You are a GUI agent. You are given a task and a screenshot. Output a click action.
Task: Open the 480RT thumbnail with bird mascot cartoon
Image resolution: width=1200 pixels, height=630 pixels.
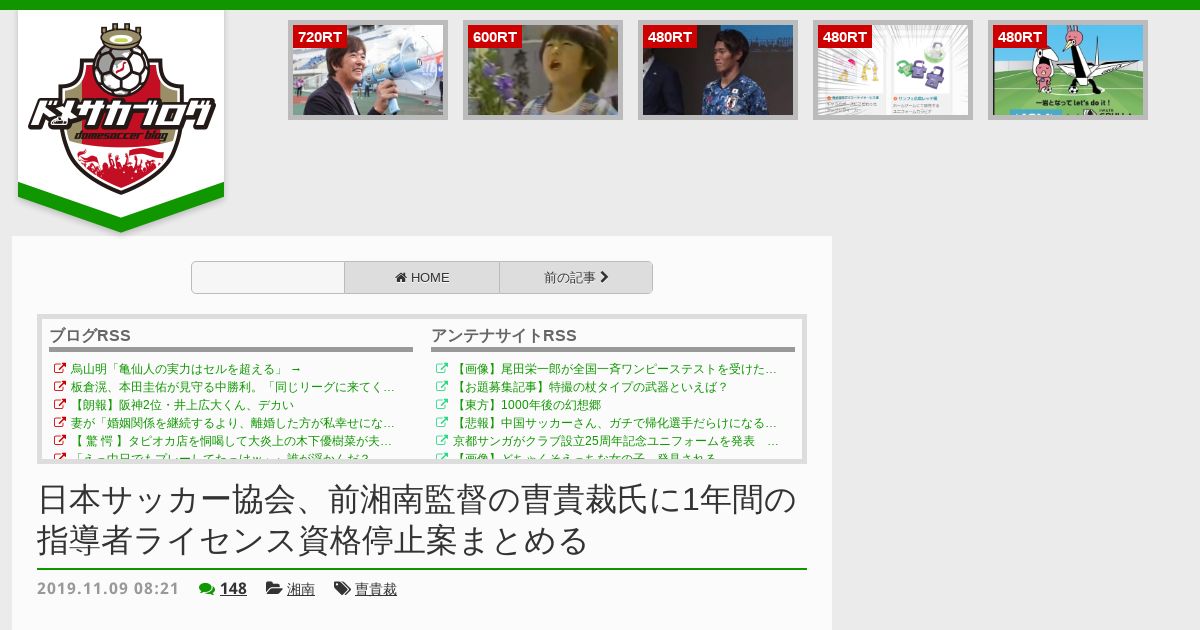(x=1068, y=70)
